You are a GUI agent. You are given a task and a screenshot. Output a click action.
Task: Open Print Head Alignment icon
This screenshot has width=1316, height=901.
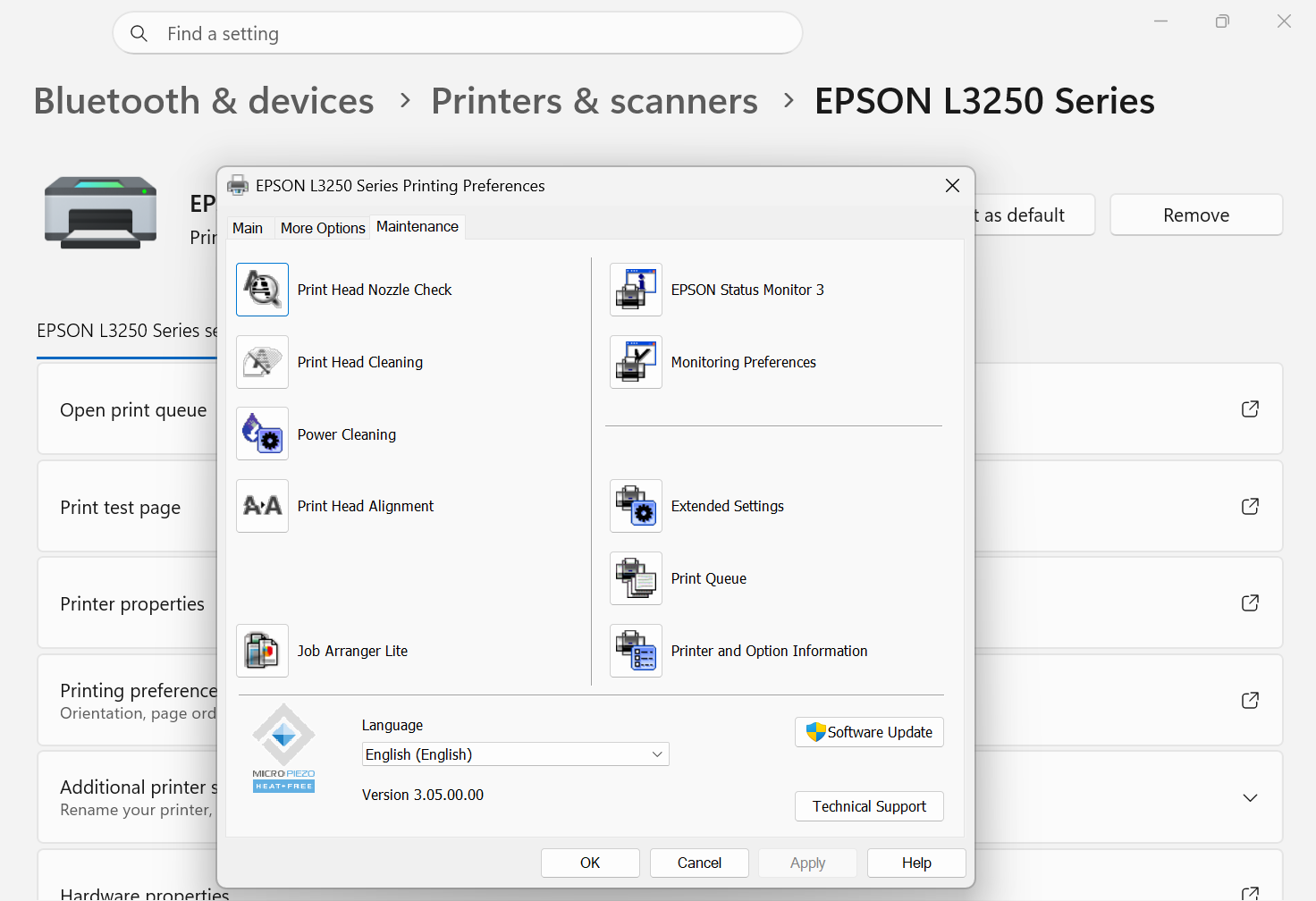point(262,506)
